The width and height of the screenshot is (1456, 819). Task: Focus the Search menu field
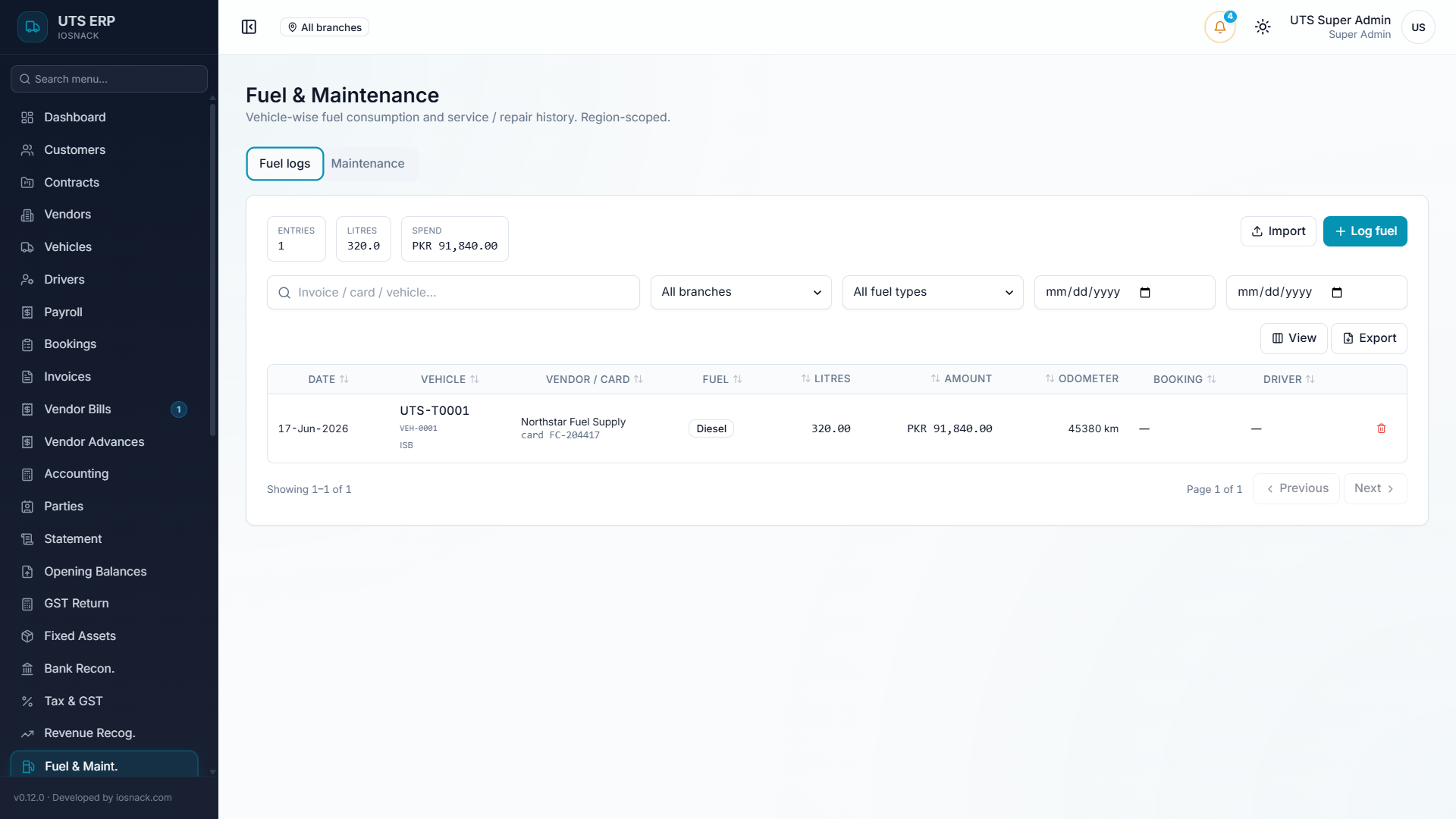coord(109,79)
